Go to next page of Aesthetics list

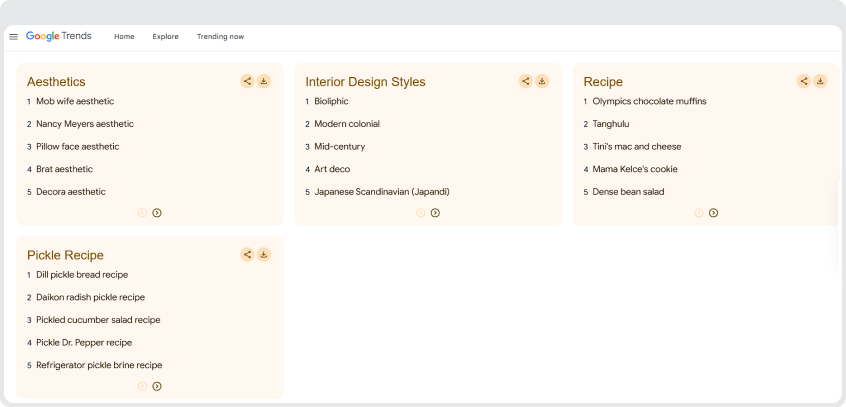tap(157, 213)
